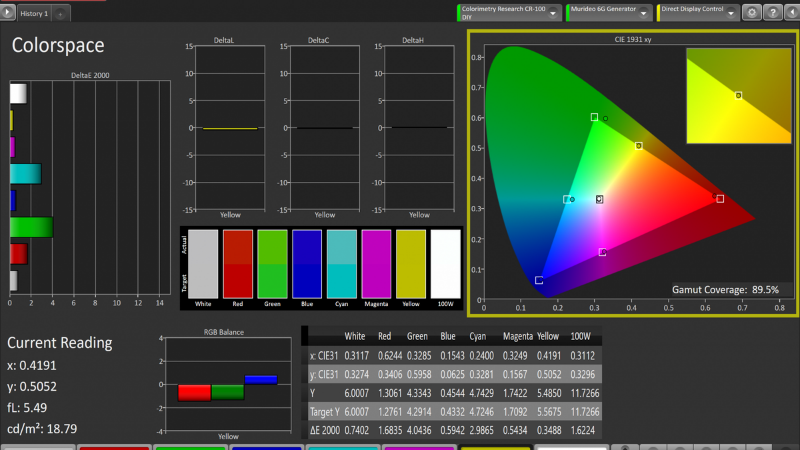Click the zoomed yellow inset in CIE chart
800x450 pixels.
[740, 98]
